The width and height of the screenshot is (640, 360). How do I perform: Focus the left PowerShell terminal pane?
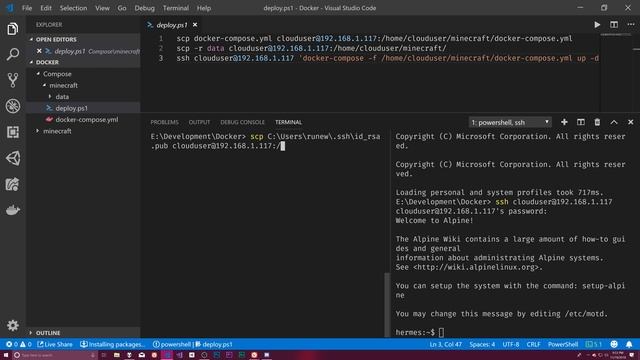tap(265, 233)
